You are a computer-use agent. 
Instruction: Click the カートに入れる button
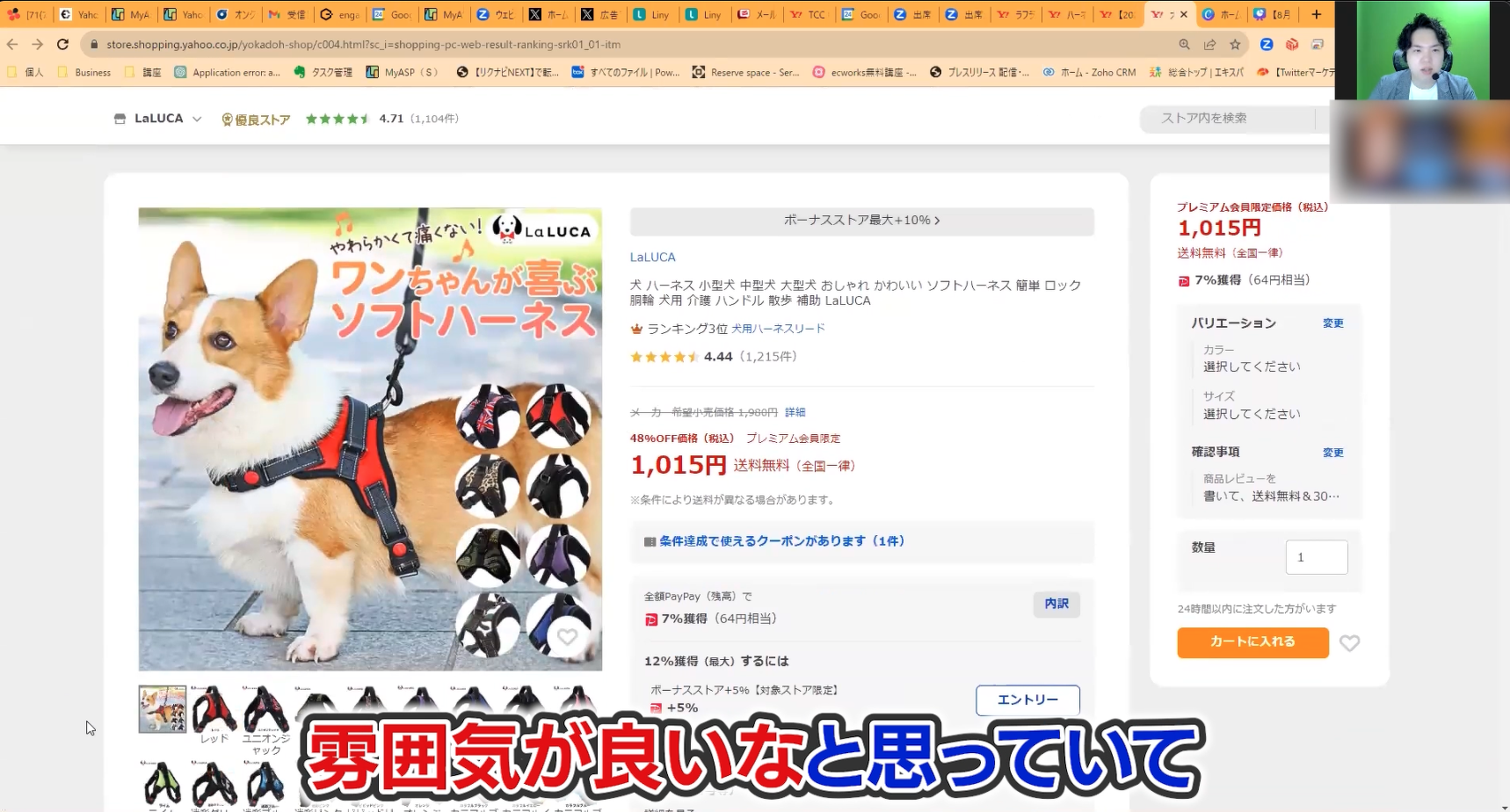(1252, 642)
